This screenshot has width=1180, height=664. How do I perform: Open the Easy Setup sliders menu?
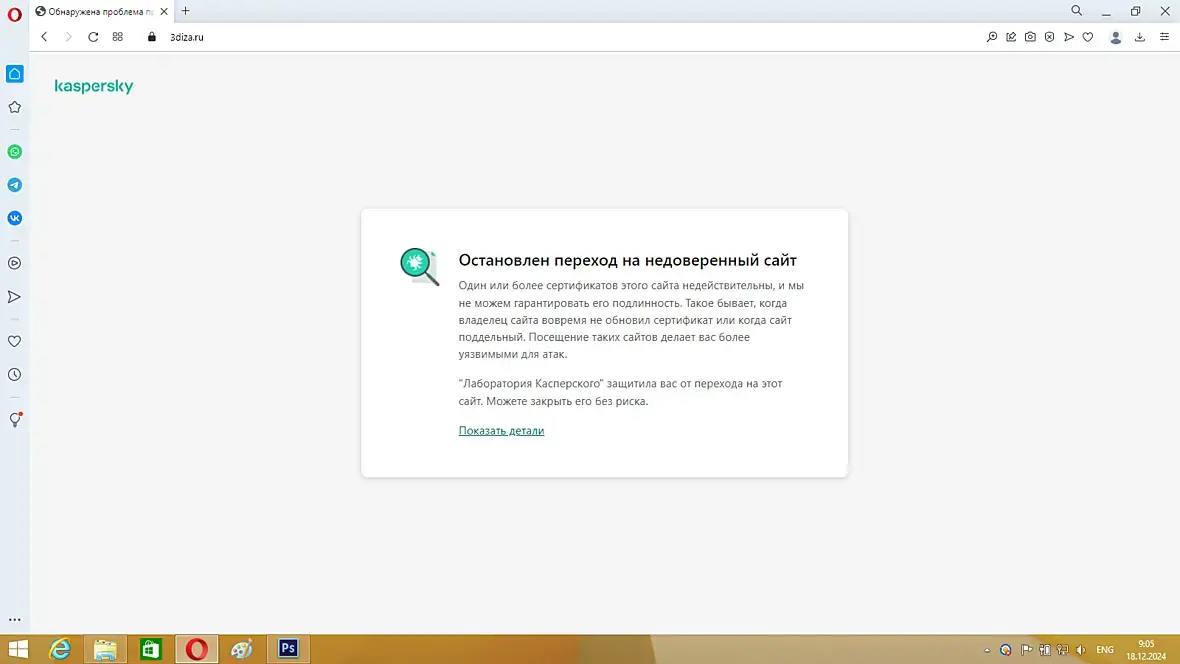[1164, 37]
